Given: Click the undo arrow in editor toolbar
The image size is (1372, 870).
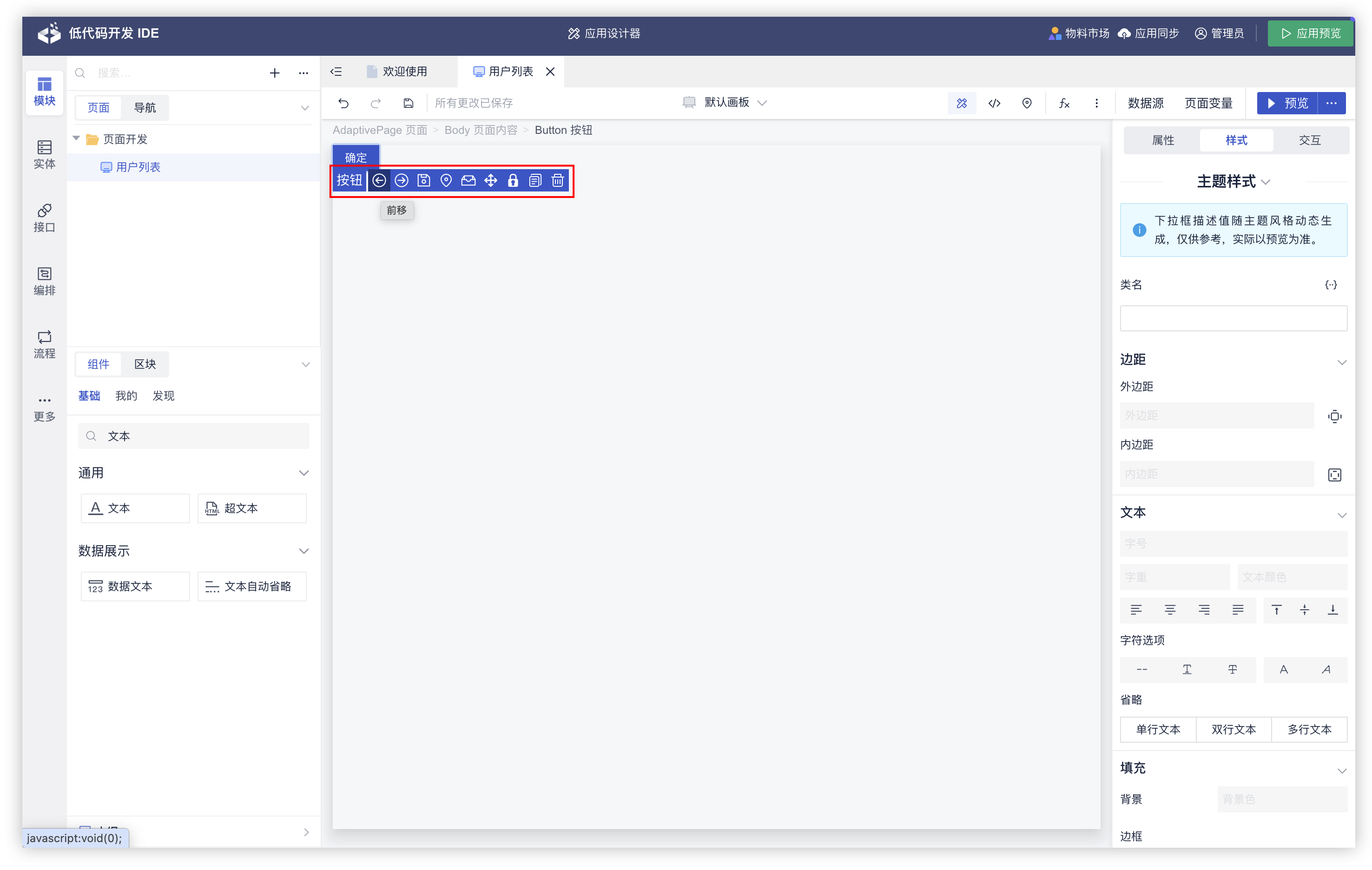Looking at the screenshot, I should tap(343, 103).
